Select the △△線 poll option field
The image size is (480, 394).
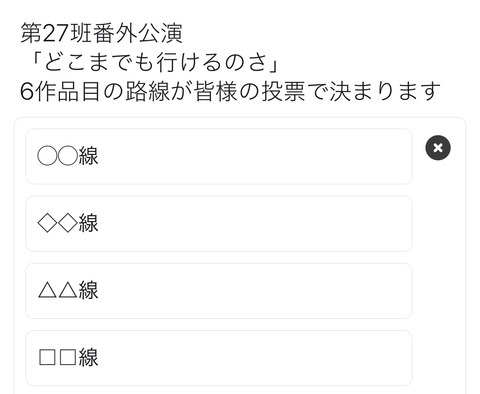[x=219, y=291]
